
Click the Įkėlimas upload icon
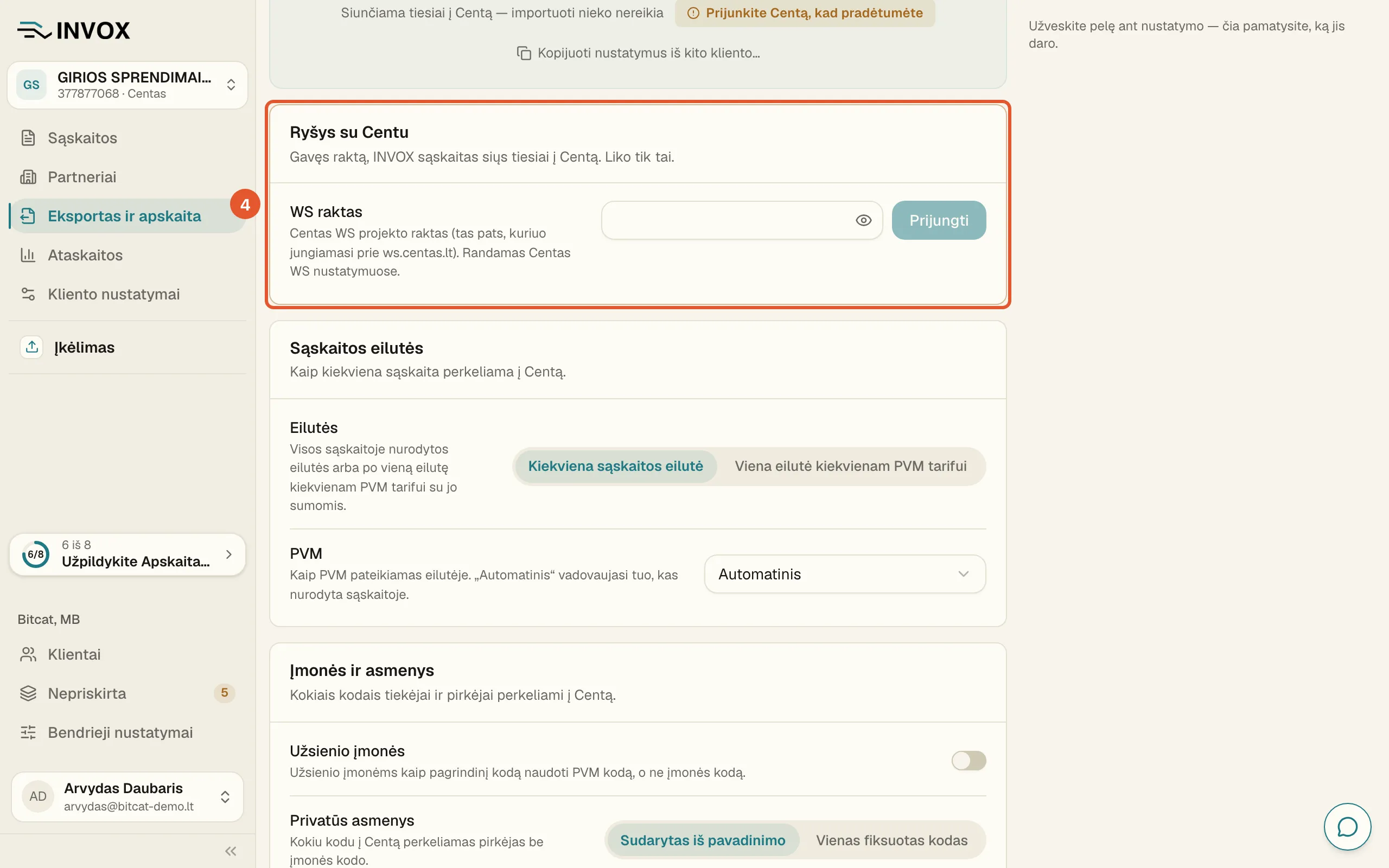(x=31, y=347)
